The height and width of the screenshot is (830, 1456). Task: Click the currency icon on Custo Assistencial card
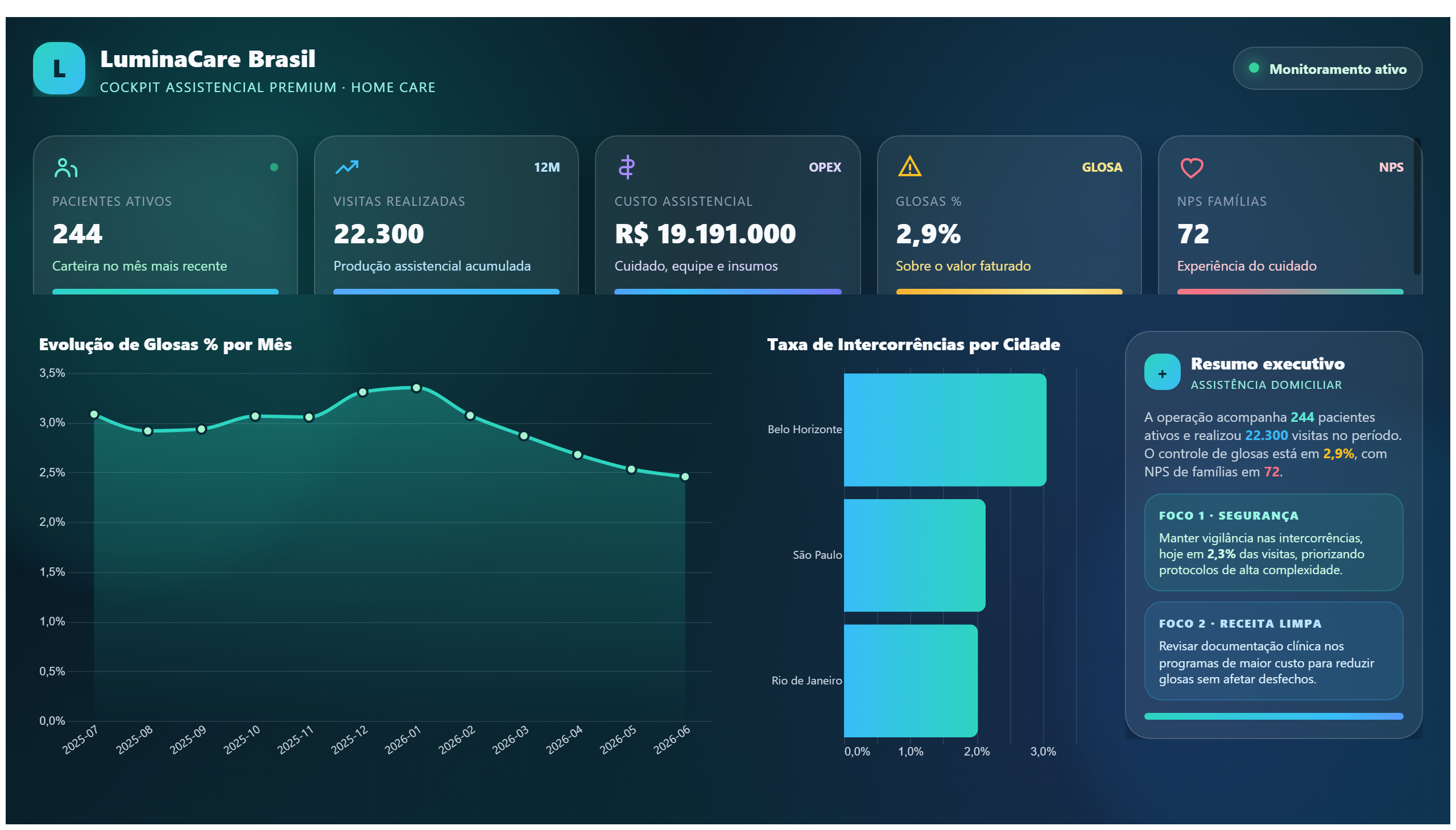(x=627, y=167)
